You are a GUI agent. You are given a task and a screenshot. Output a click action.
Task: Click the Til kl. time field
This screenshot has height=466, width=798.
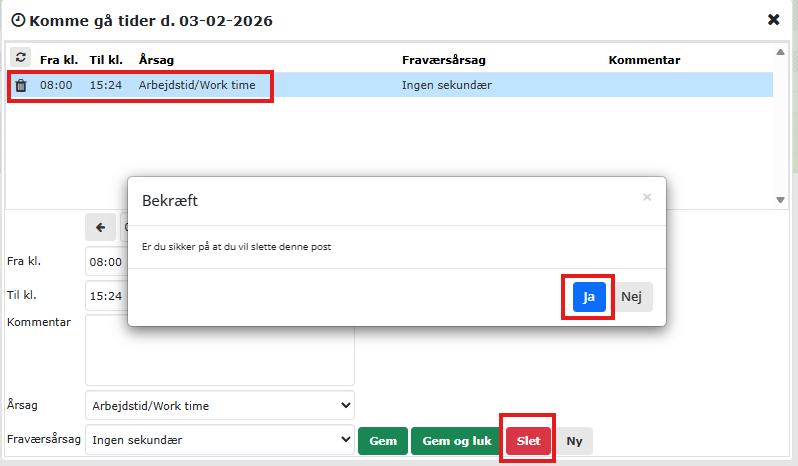(x=106, y=296)
